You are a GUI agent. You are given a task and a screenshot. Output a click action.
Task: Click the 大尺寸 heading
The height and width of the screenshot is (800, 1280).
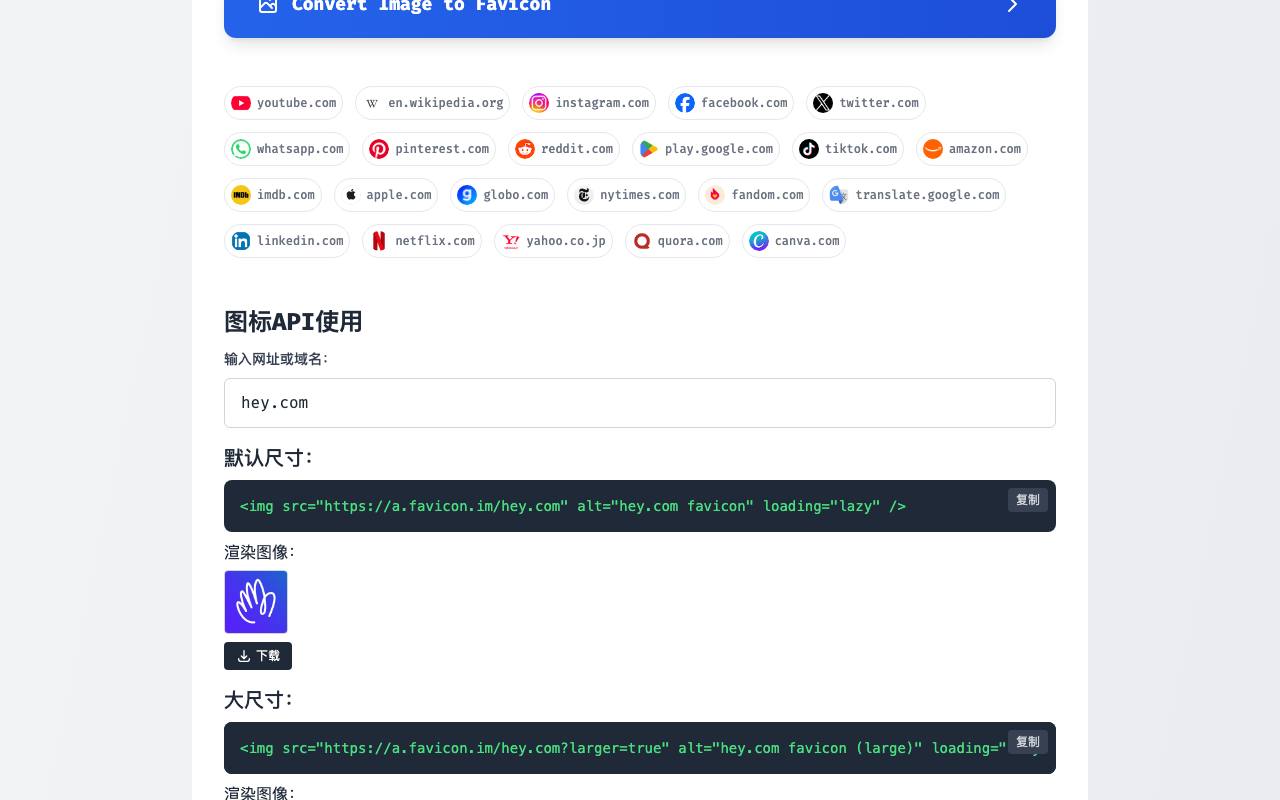[258, 700]
